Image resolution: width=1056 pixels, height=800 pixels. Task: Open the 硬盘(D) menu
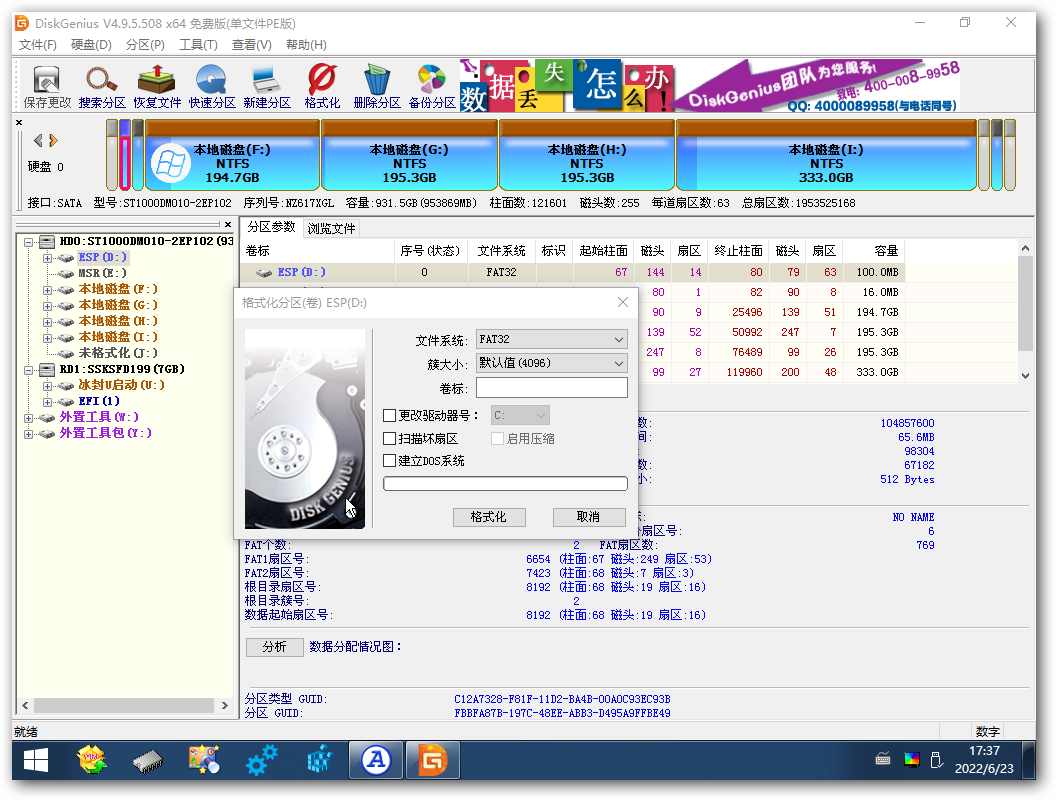pos(91,44)
